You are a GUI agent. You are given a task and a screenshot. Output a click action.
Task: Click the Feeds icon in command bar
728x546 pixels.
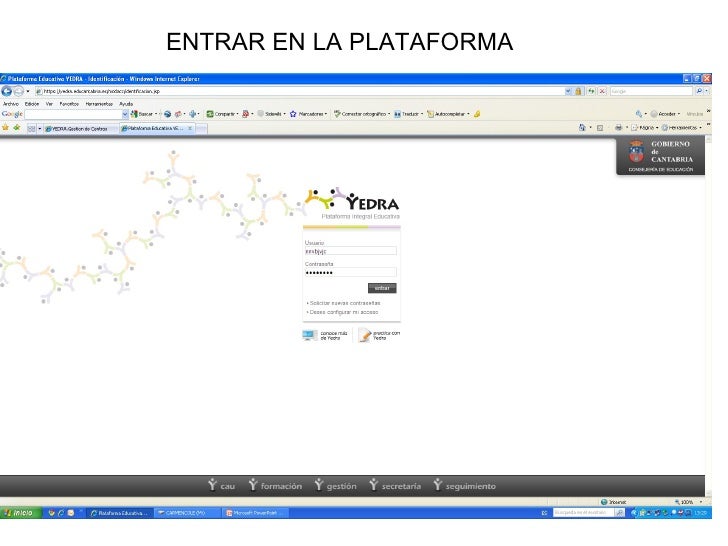pyautogui.click(x=599, y=128)
